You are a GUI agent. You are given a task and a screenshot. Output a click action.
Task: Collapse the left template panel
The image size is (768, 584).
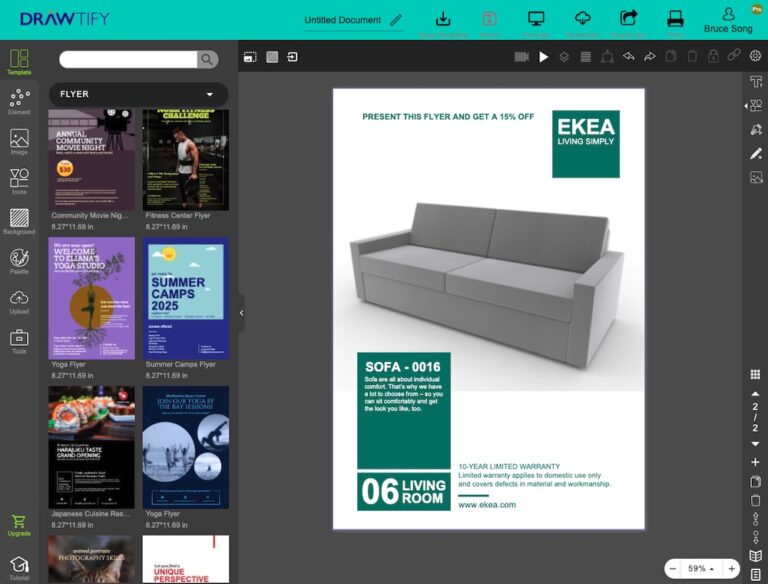click(241, 313)
